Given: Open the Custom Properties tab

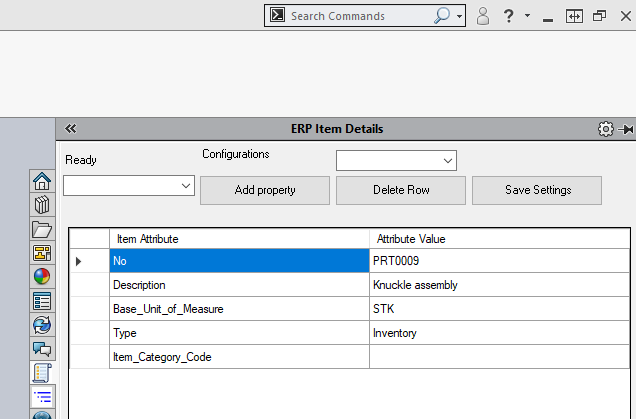Looking at the screenshot, I should pyautogui.click(x=42, y=301).
